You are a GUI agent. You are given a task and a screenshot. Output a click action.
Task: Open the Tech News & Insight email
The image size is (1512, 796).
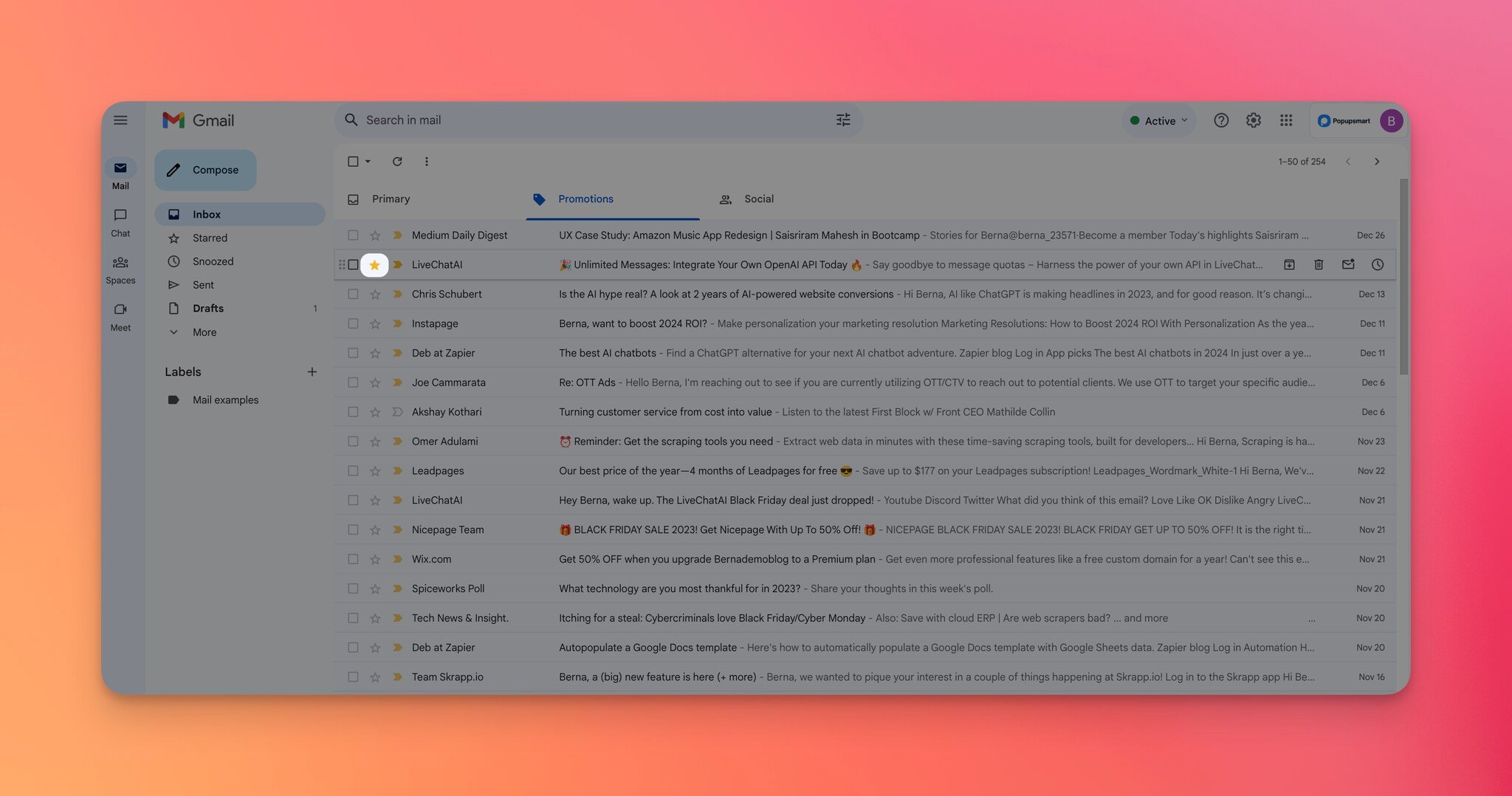click(865, 618)
